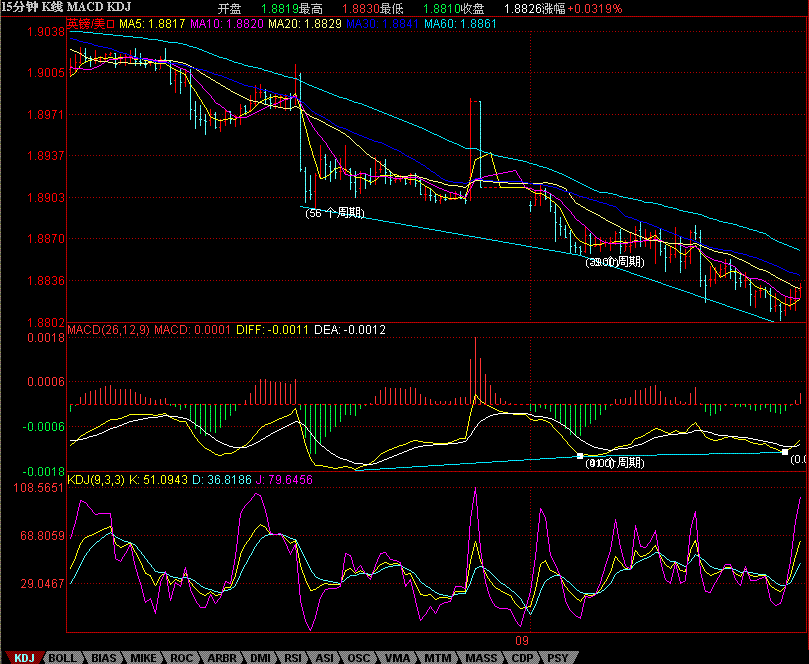This screenshot has height=664, width=809.
Task: Switch to the MTM indicator tab
Action: pyautogui.click(x=437, y=657)
